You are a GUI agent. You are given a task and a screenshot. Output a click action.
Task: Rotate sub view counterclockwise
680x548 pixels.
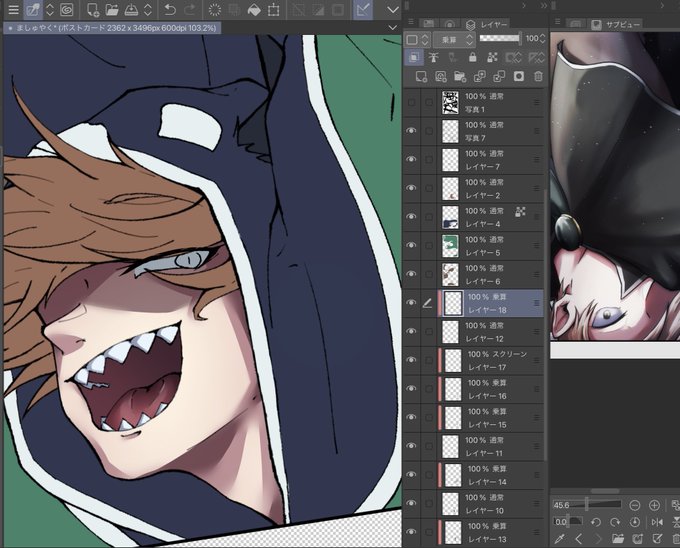click(595, 522)
